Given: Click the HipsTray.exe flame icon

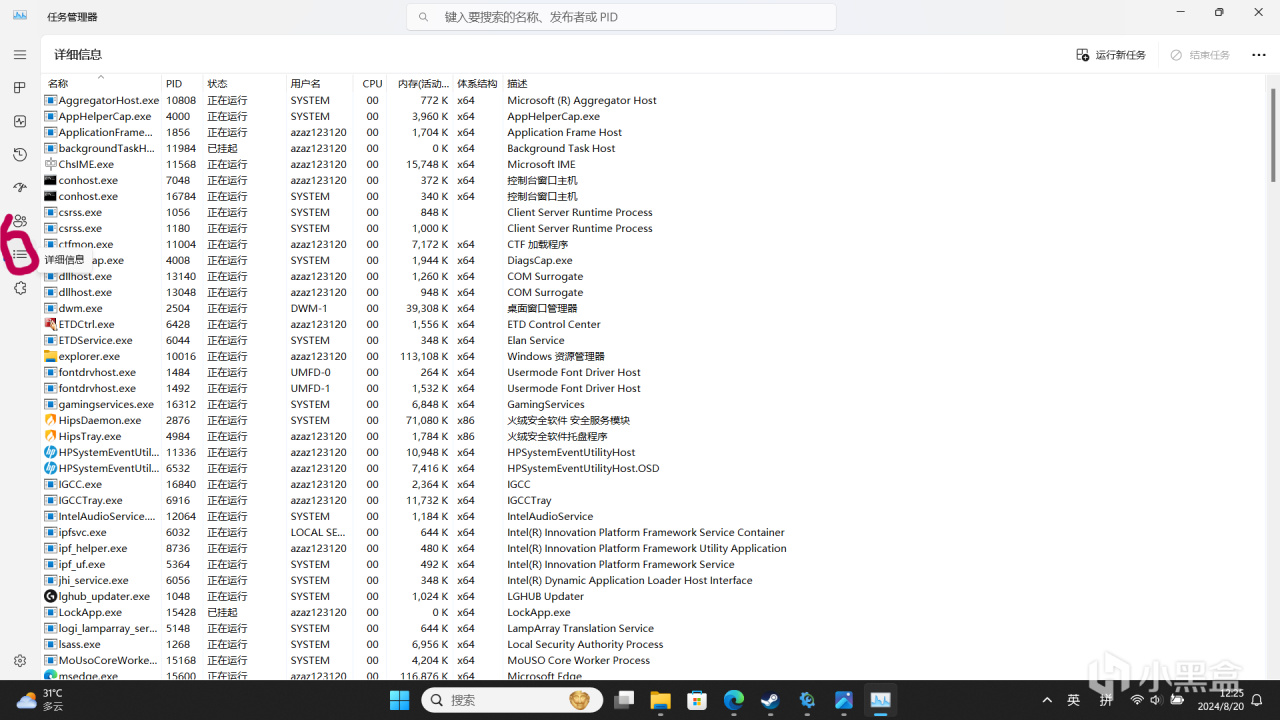Looking at the screenshot, I should tap(50, 436).
